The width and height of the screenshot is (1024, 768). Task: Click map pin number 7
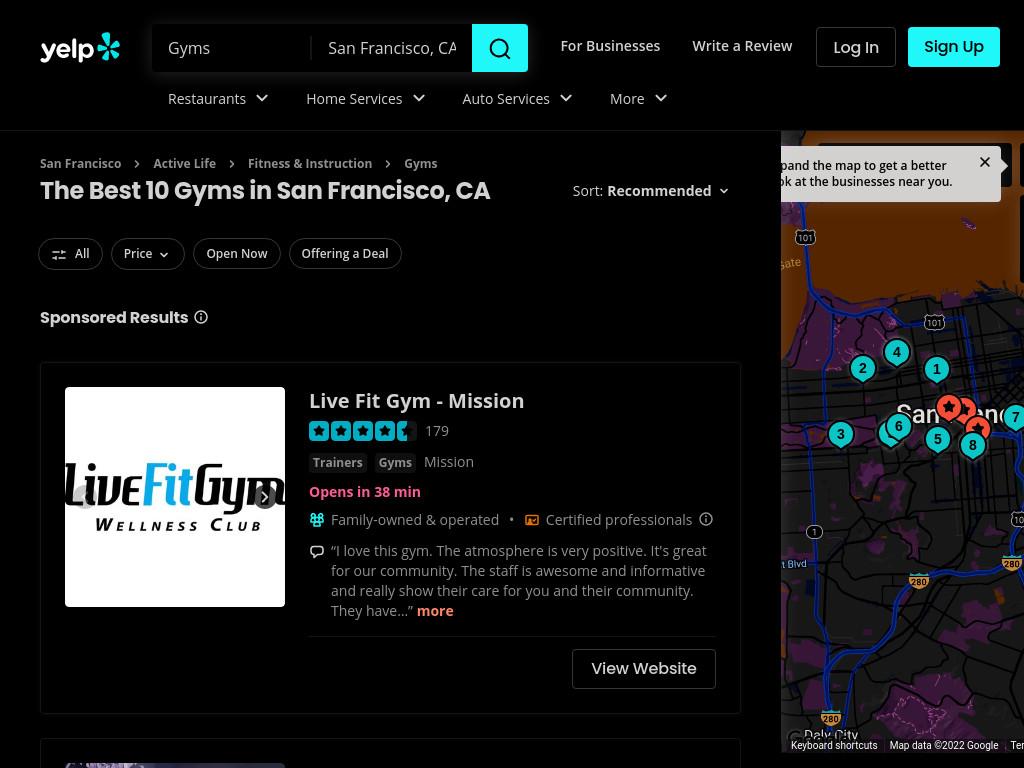coord(1014,418)
